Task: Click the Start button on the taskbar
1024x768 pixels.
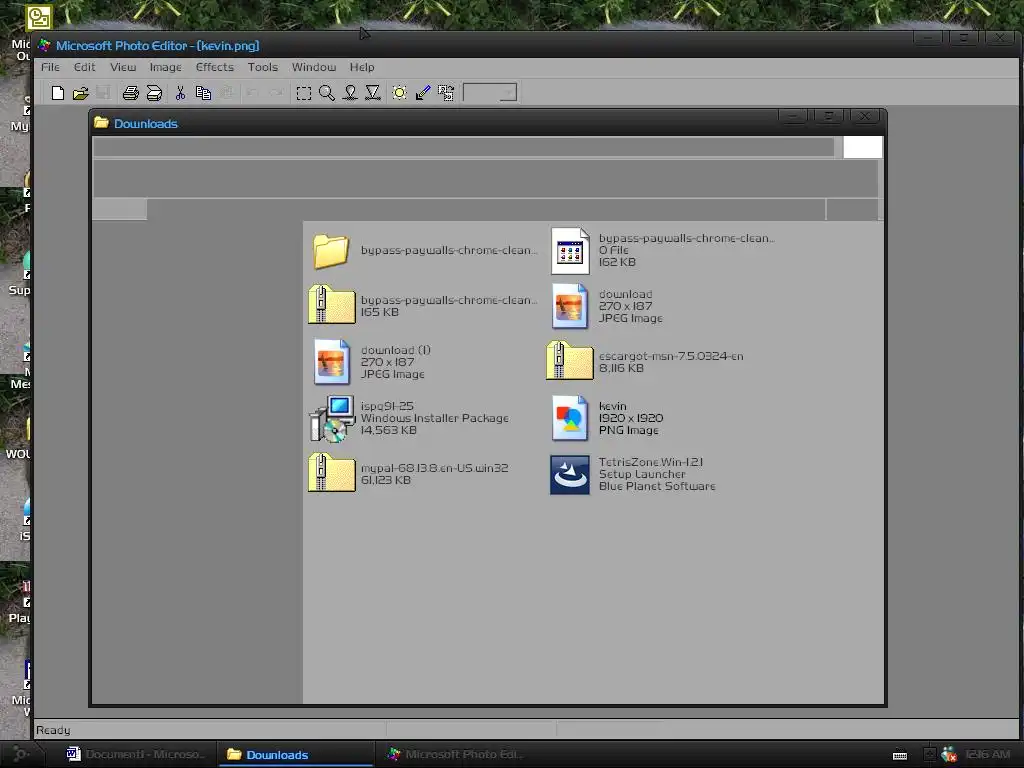Action: pos(20,754)
